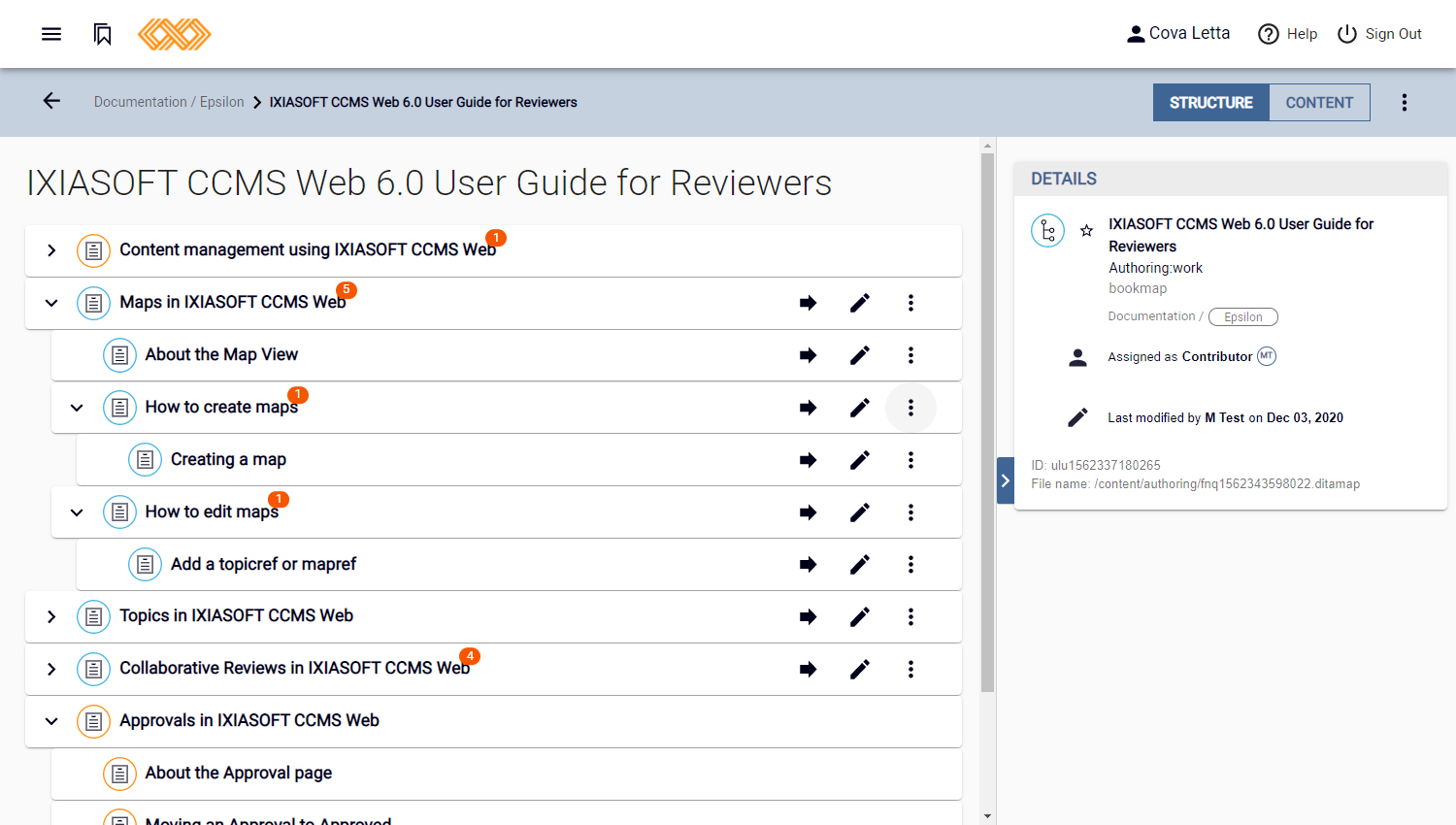
Task: Click the MT assignee avatar badge
Action: point(1267,356)
